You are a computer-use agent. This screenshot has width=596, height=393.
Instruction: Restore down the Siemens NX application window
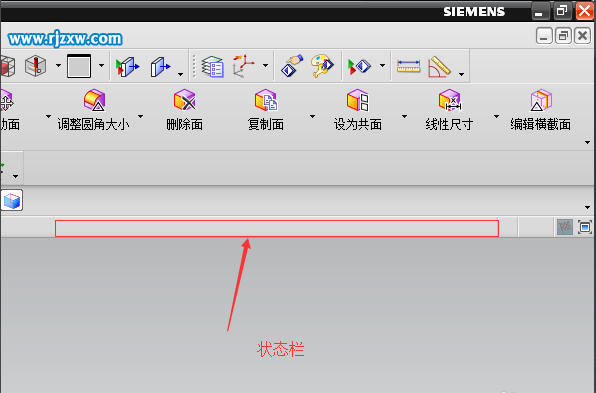tap(562, 11)
